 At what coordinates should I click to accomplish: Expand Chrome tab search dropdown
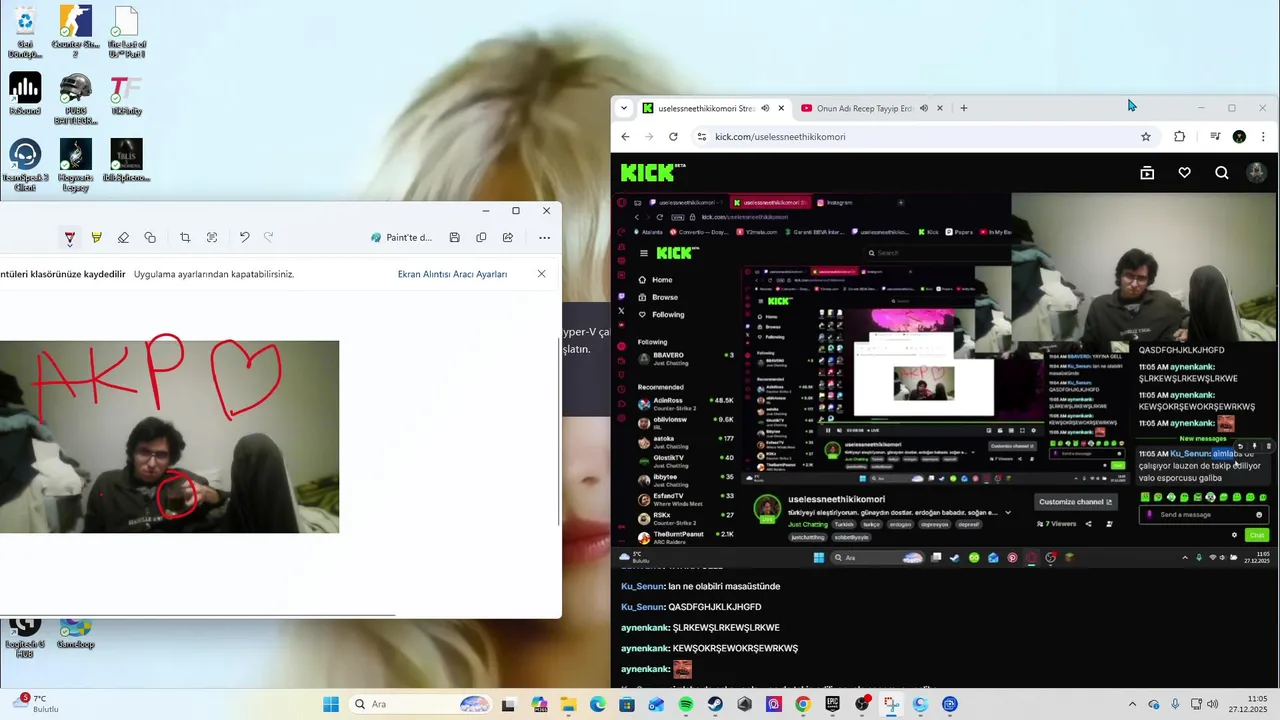click(624, 108)
